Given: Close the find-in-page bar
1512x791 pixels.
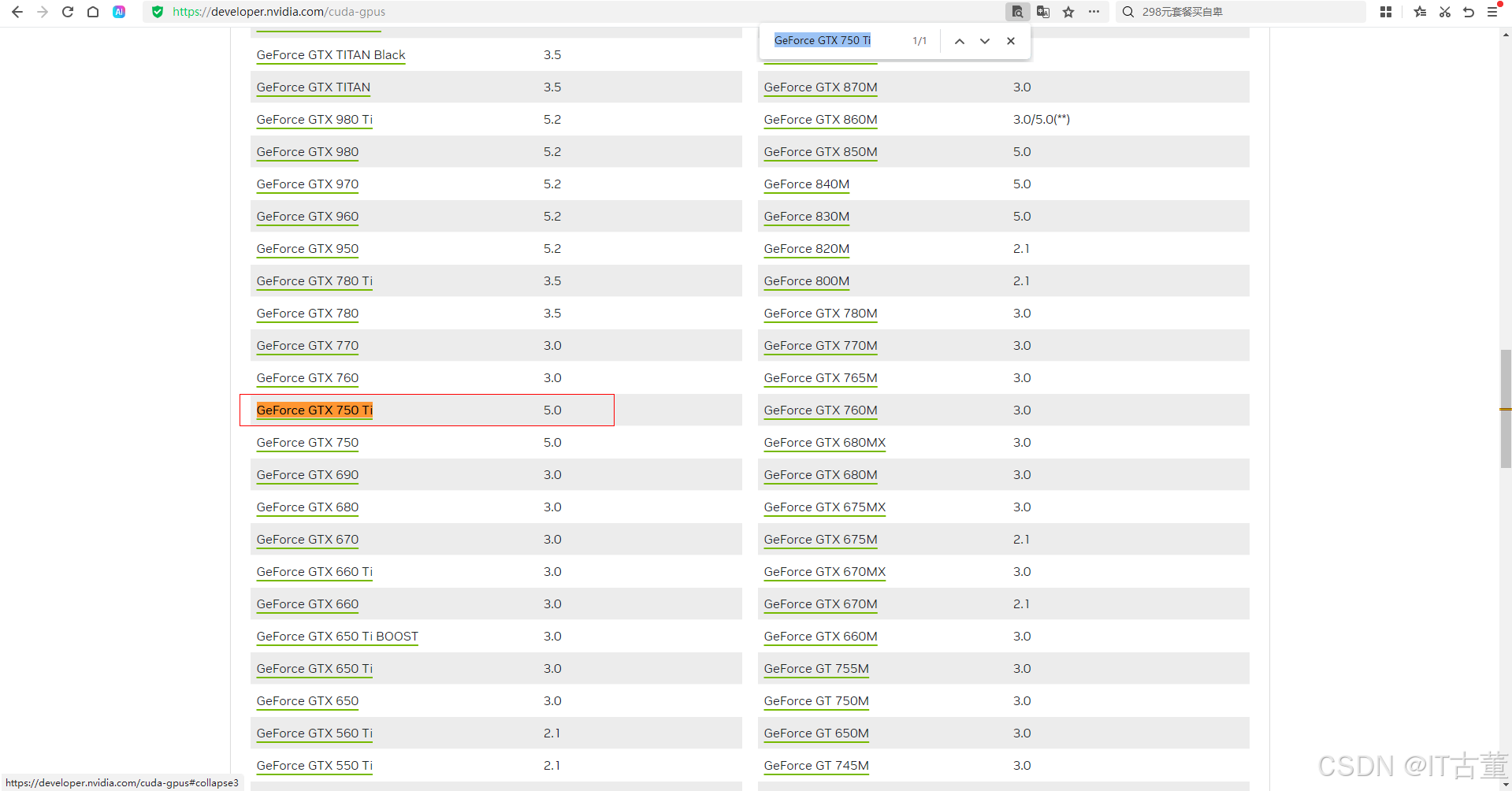Looking at the screenshot, I should coord(1011,41).
